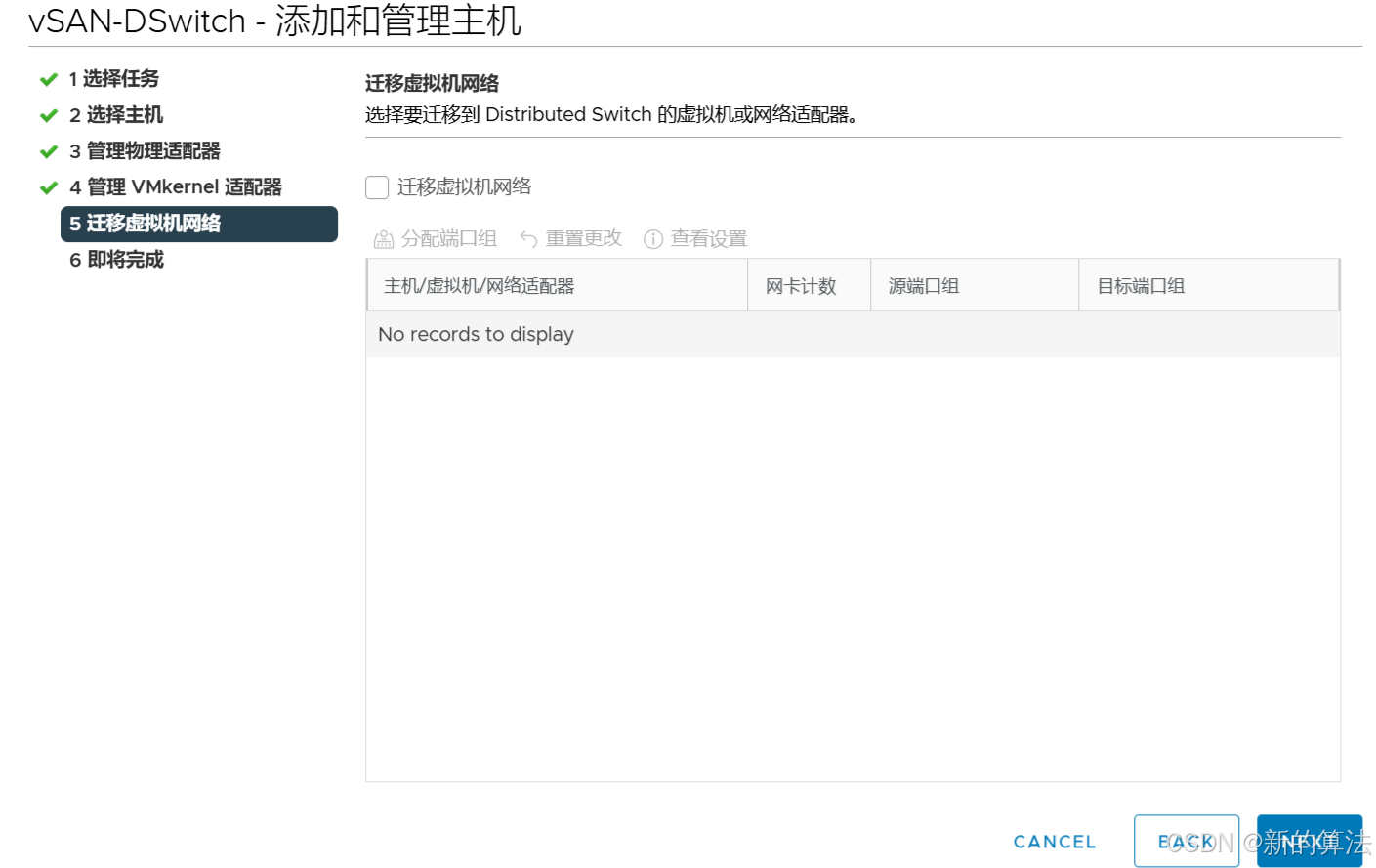Click the NEXT button
Image resolution: width=1376 pixels, height=868 pixels.
point(1310,842)
